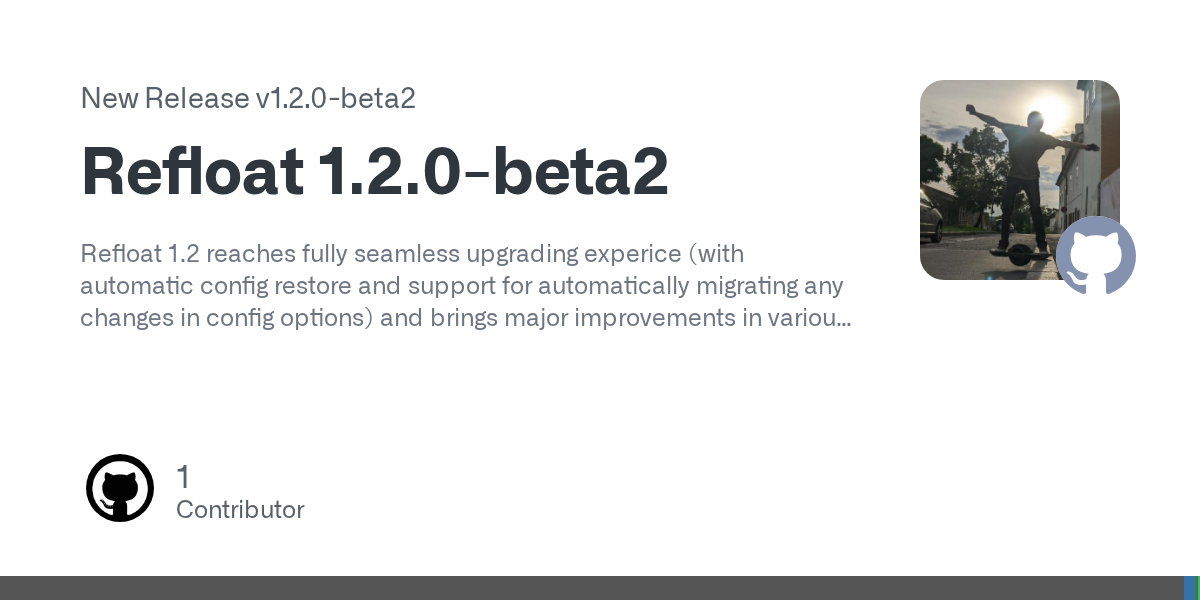1200x600 pixels.
Task: Click the "Refloat 1.2.0-beta2" release title
Action: tap(374, 172)
